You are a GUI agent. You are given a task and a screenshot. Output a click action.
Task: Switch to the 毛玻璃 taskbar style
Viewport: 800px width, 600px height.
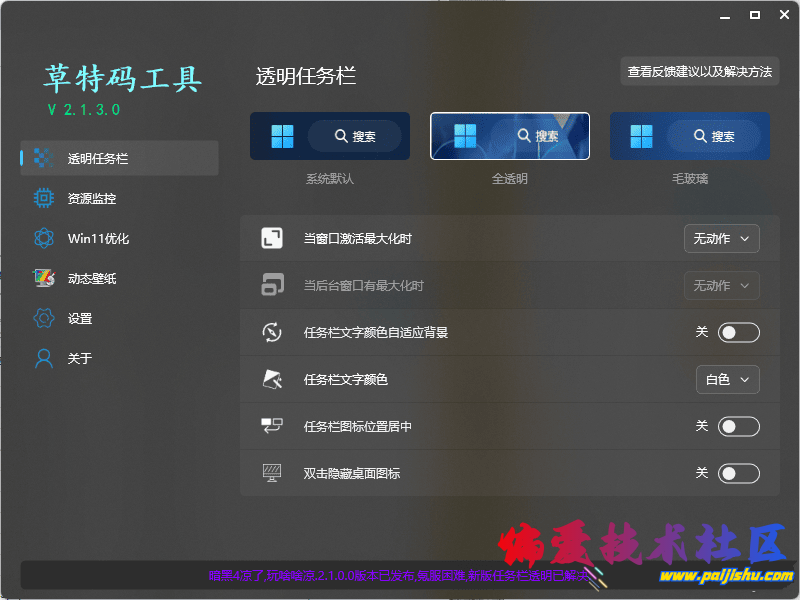click(689, 136)
